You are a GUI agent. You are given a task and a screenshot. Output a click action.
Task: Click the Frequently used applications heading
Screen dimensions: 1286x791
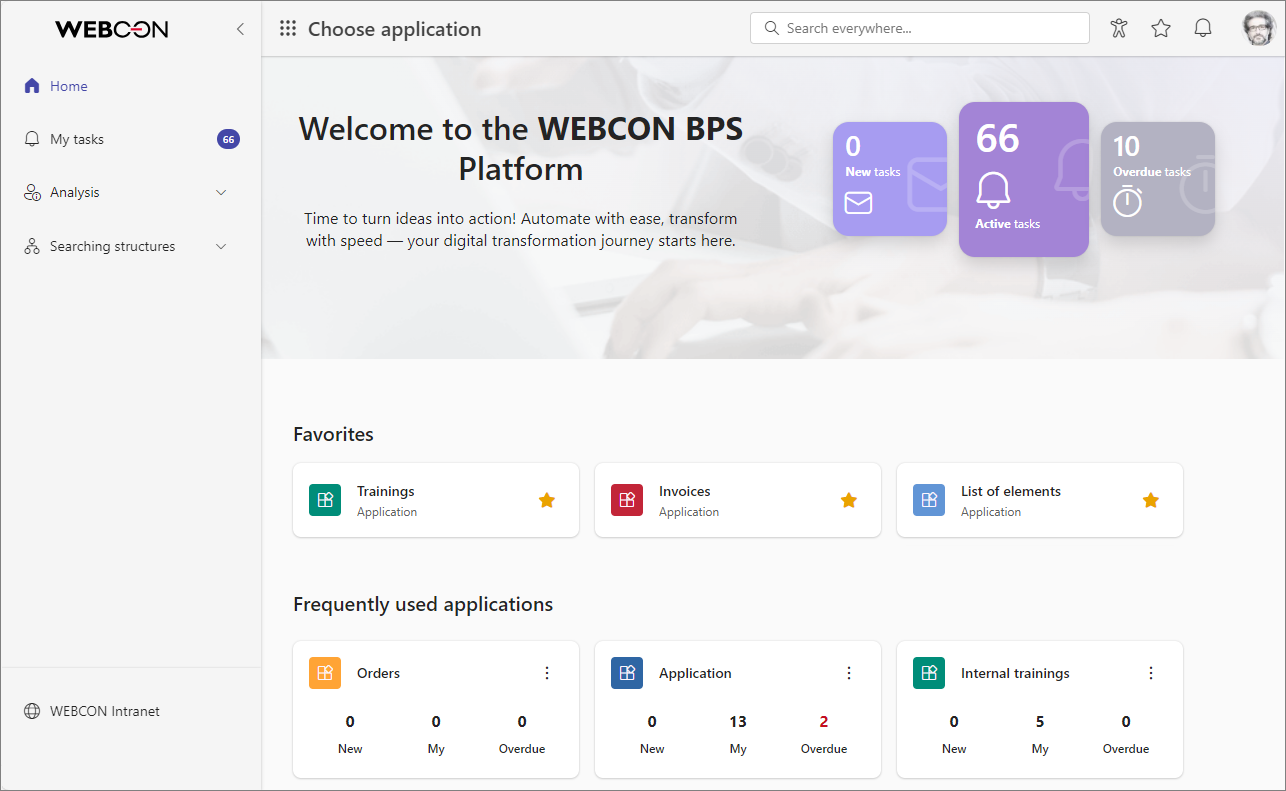(423, 604)
